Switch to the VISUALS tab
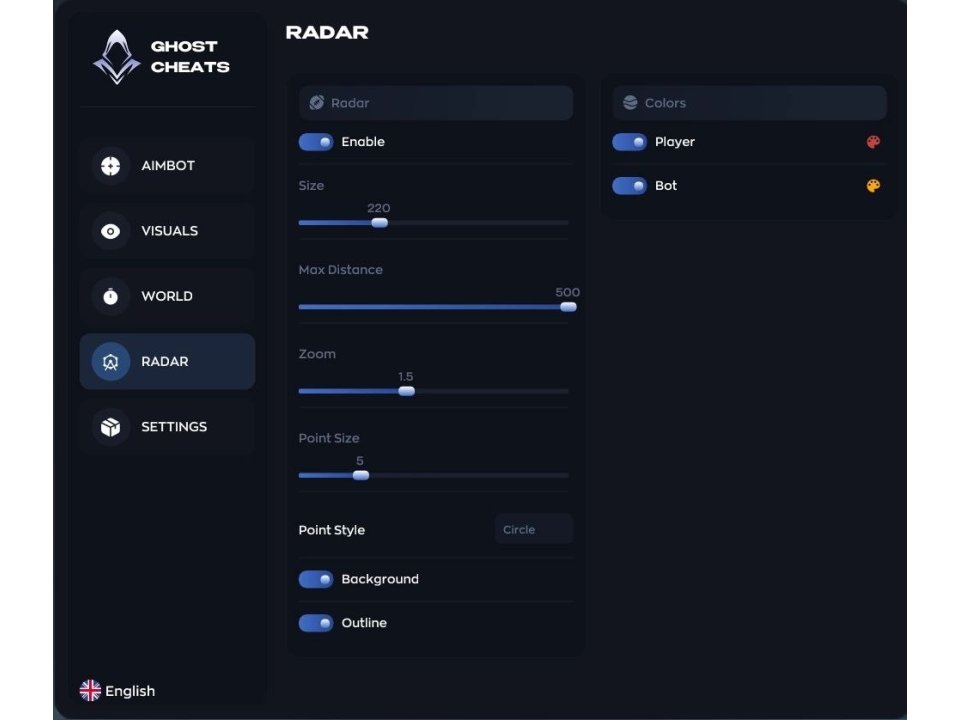 (167, 231)
